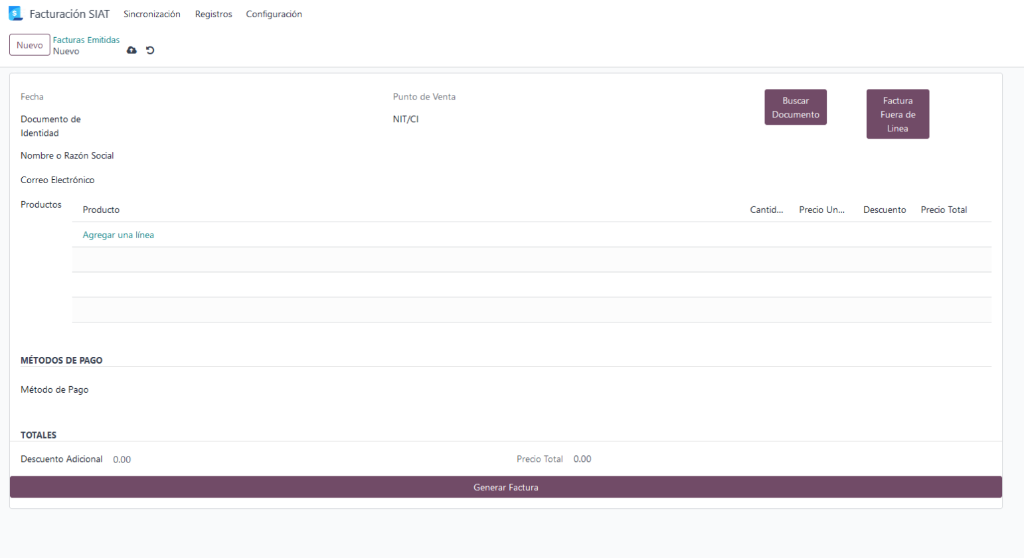This screenshot has height=558, width=1024.
Task: Click the Nuevo button
Action: [x=29, y=45]
